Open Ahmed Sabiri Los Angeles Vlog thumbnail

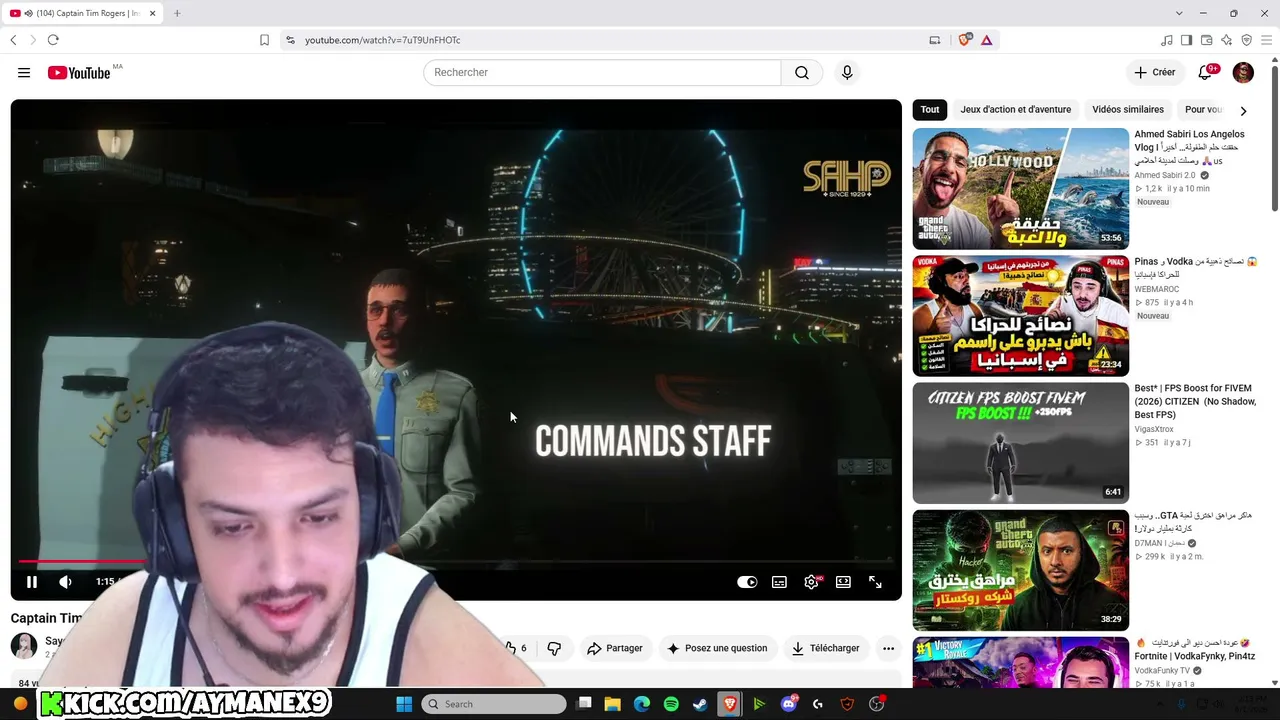click(x=1020, y=188)
